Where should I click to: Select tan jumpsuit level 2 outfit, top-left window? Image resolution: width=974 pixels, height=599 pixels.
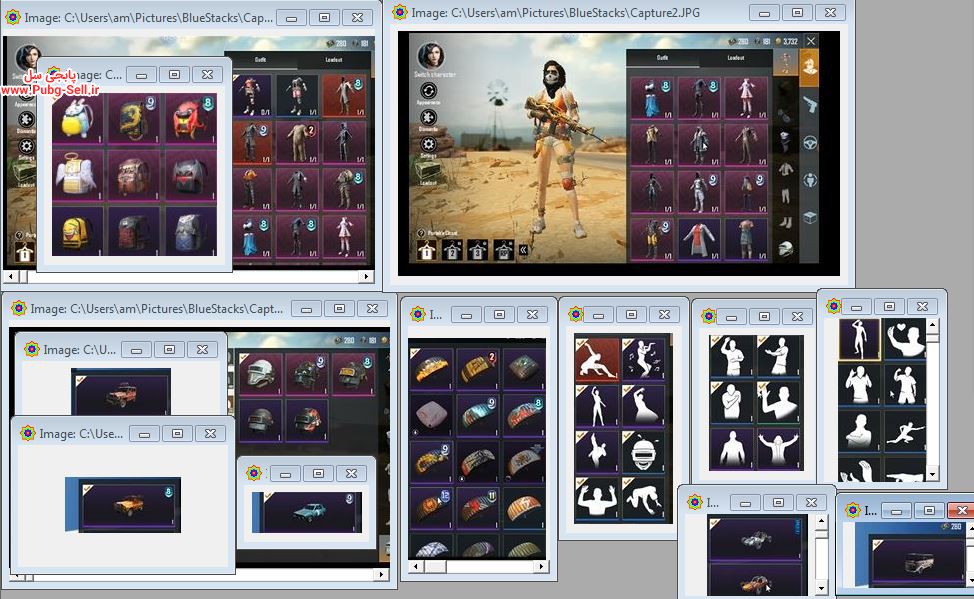pyautogui.click(x=296, y=144)
